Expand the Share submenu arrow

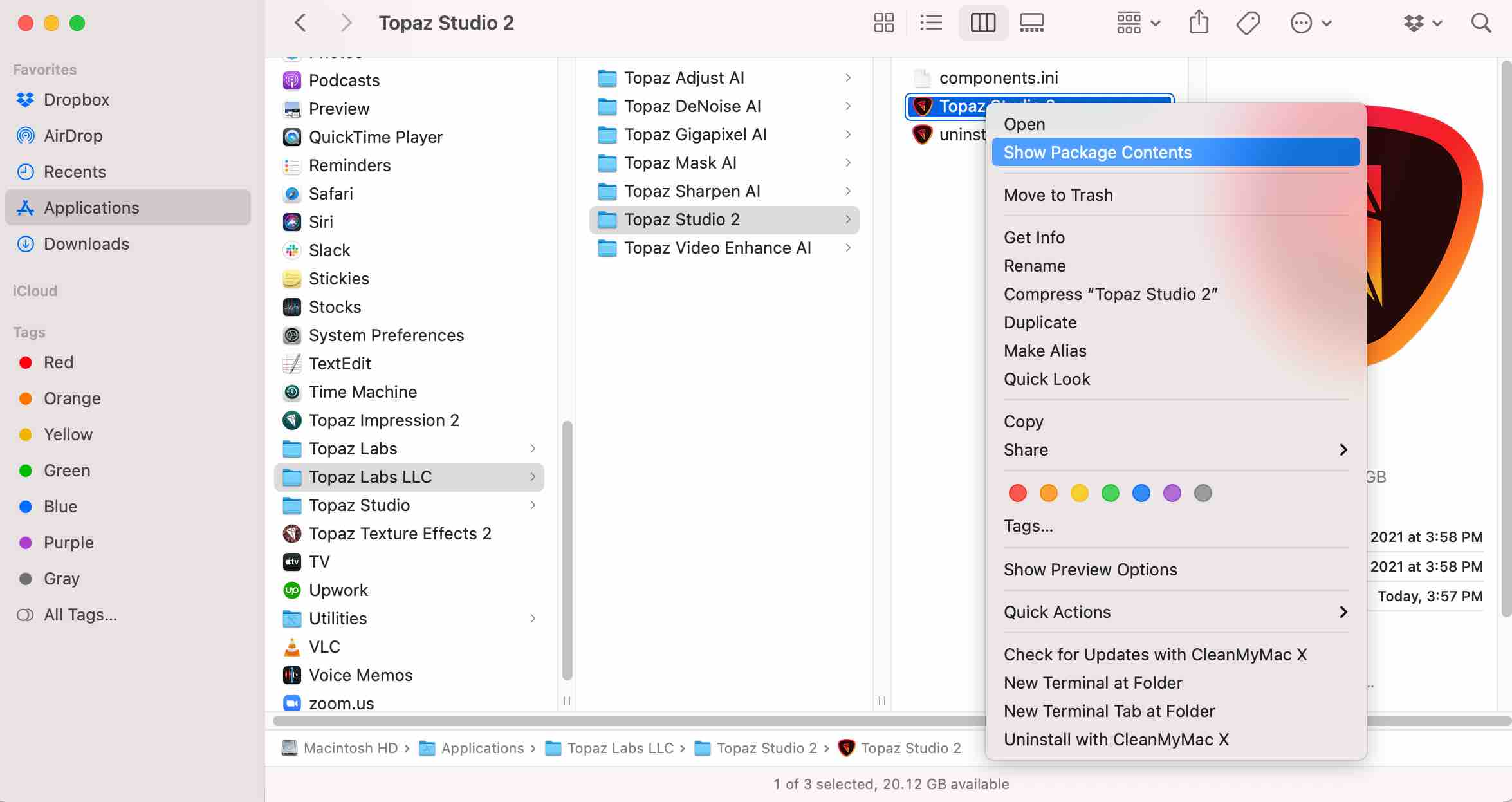tap(1343, 450)
